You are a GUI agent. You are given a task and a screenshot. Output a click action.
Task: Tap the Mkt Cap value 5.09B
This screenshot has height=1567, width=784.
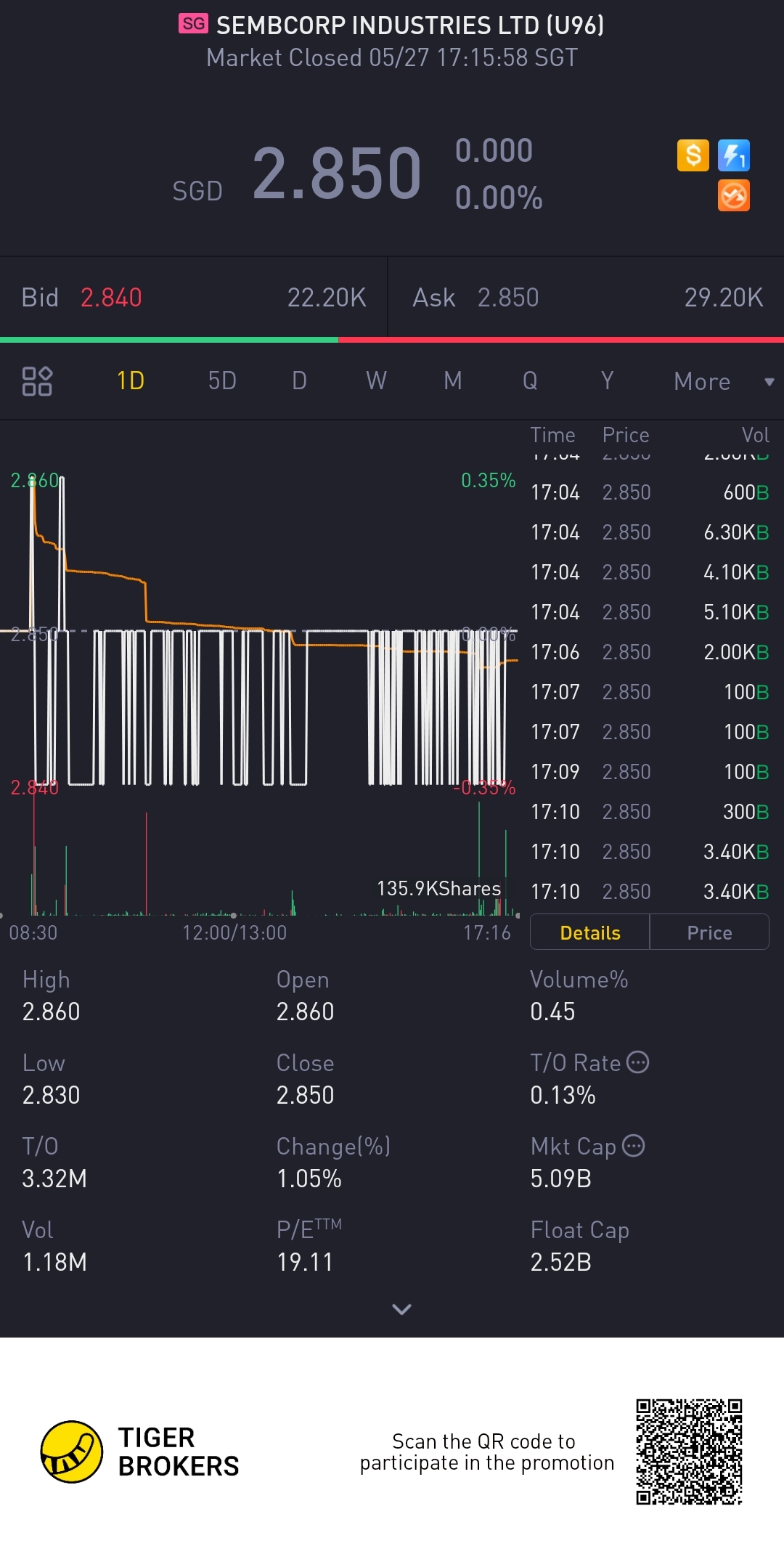pos(560,1179)
